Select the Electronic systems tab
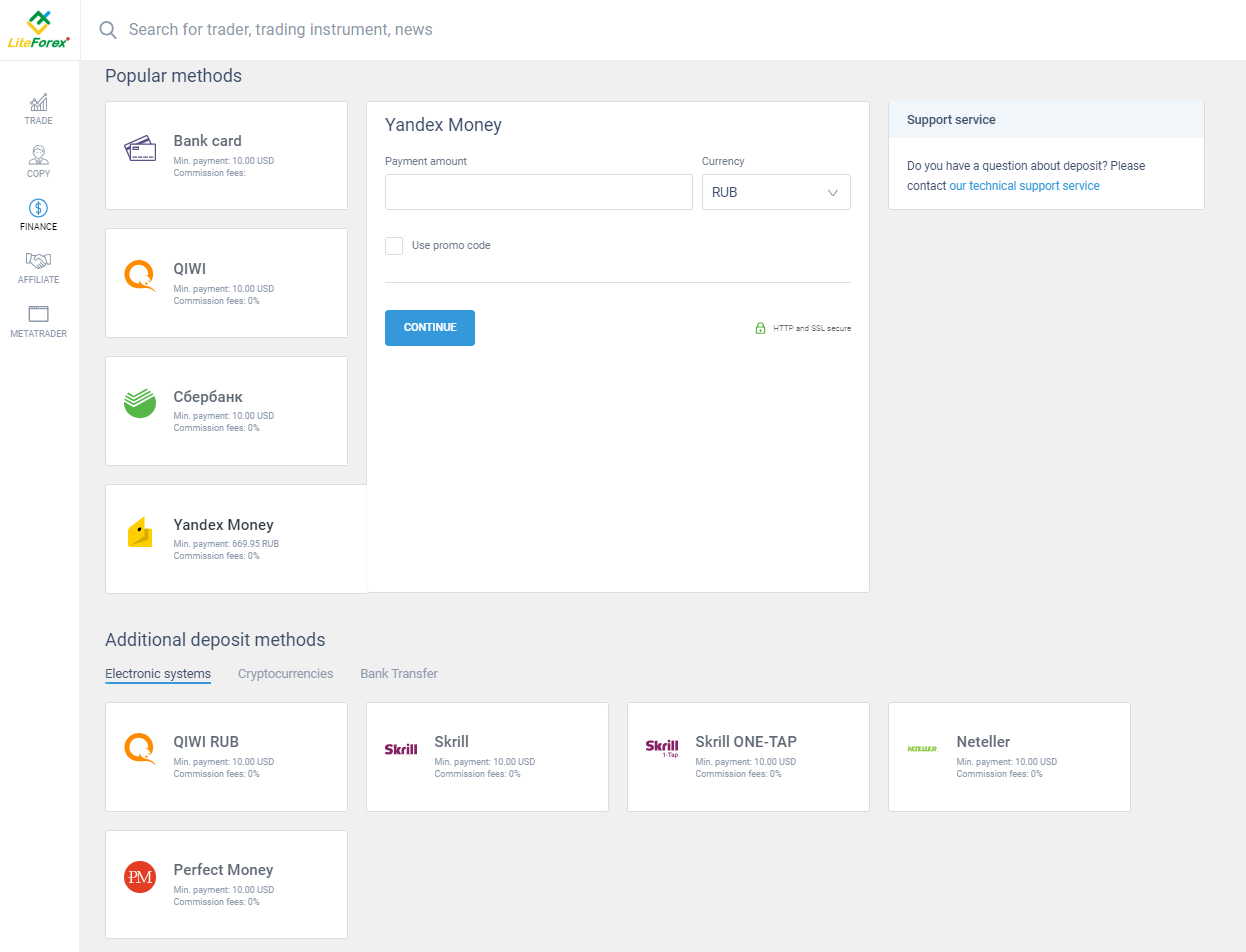The image size is (1246, 952). (158, 674)
